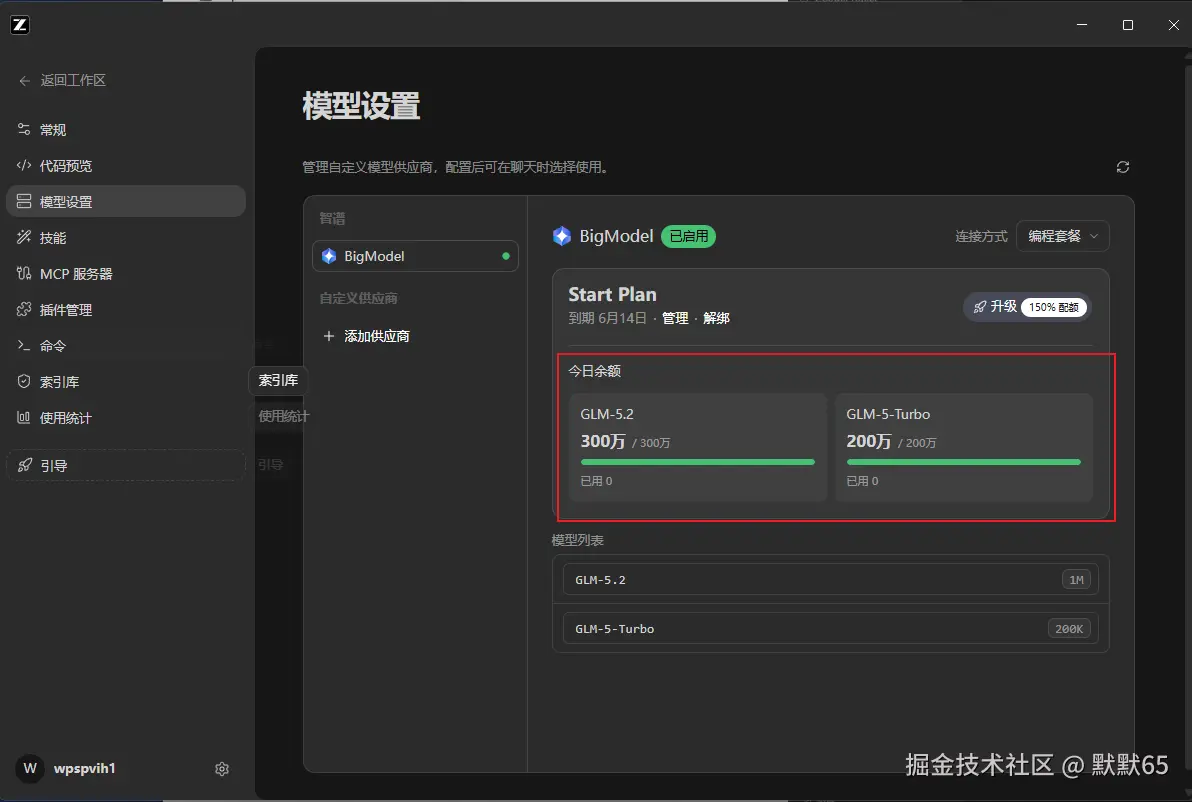Click the Start Plan title
The height and width of the screenshot is (802, 1192).
[613, 295]
